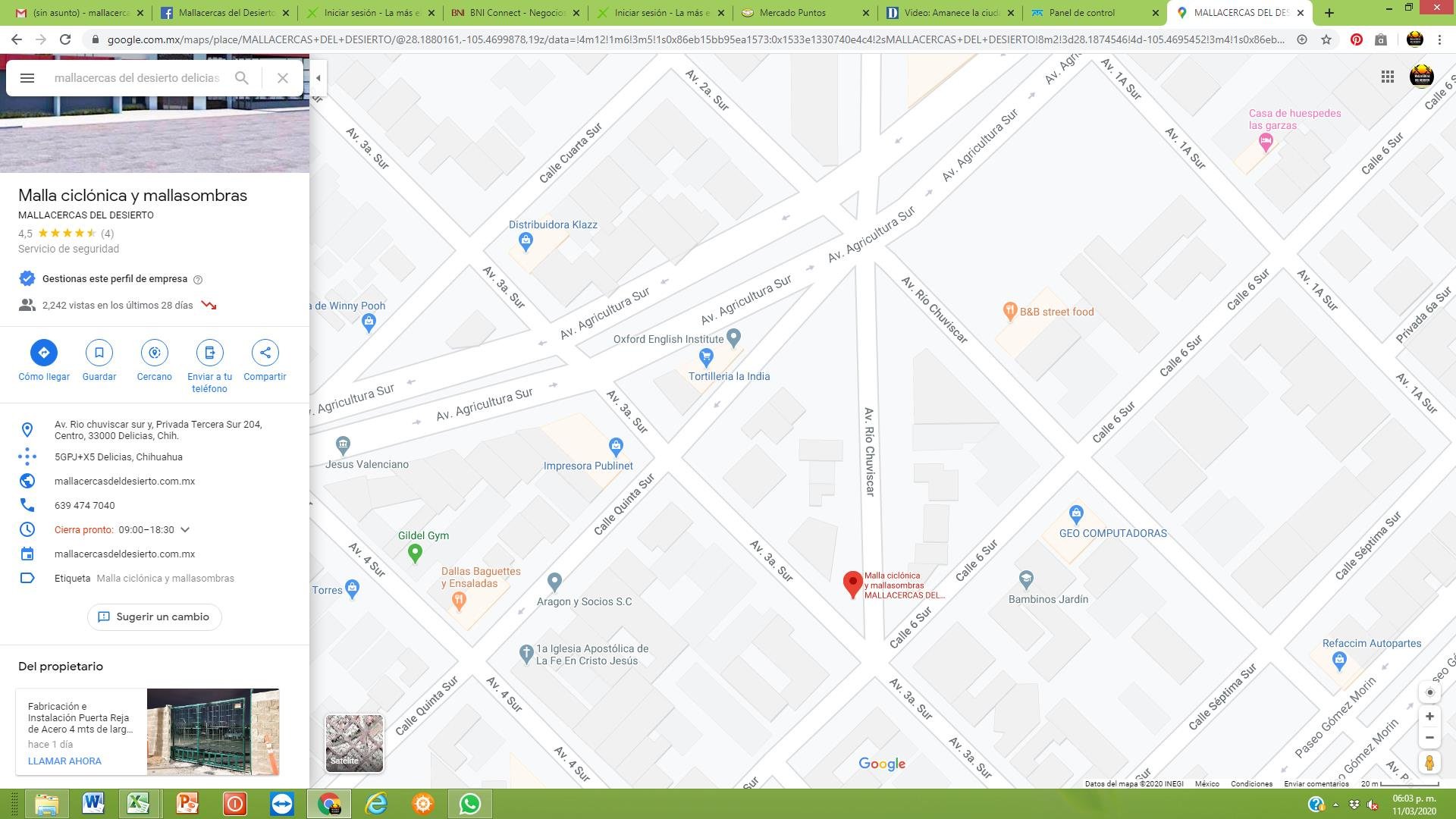Click the Oxford English Institute marker
Viewport: 1456px width, 819px height.
point(733,337)
